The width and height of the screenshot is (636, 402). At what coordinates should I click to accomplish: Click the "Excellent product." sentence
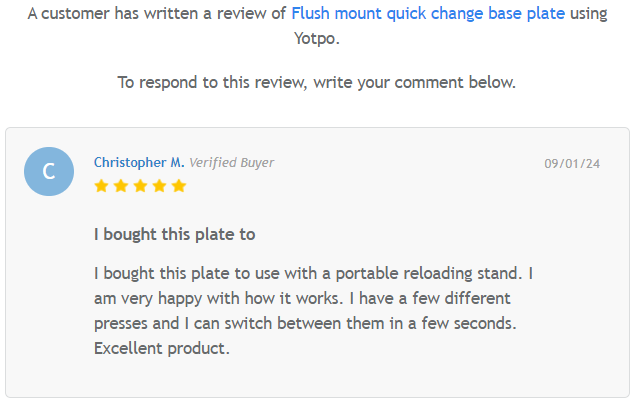tap(162, 349)
